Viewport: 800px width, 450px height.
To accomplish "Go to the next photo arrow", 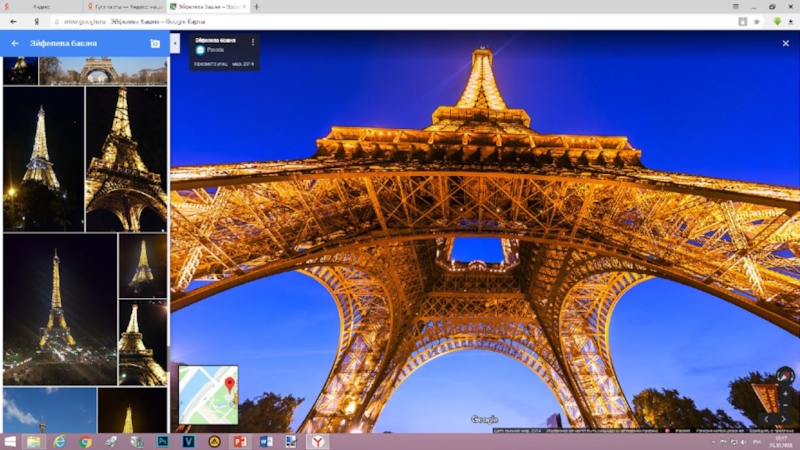I will (x=784, y=419).
